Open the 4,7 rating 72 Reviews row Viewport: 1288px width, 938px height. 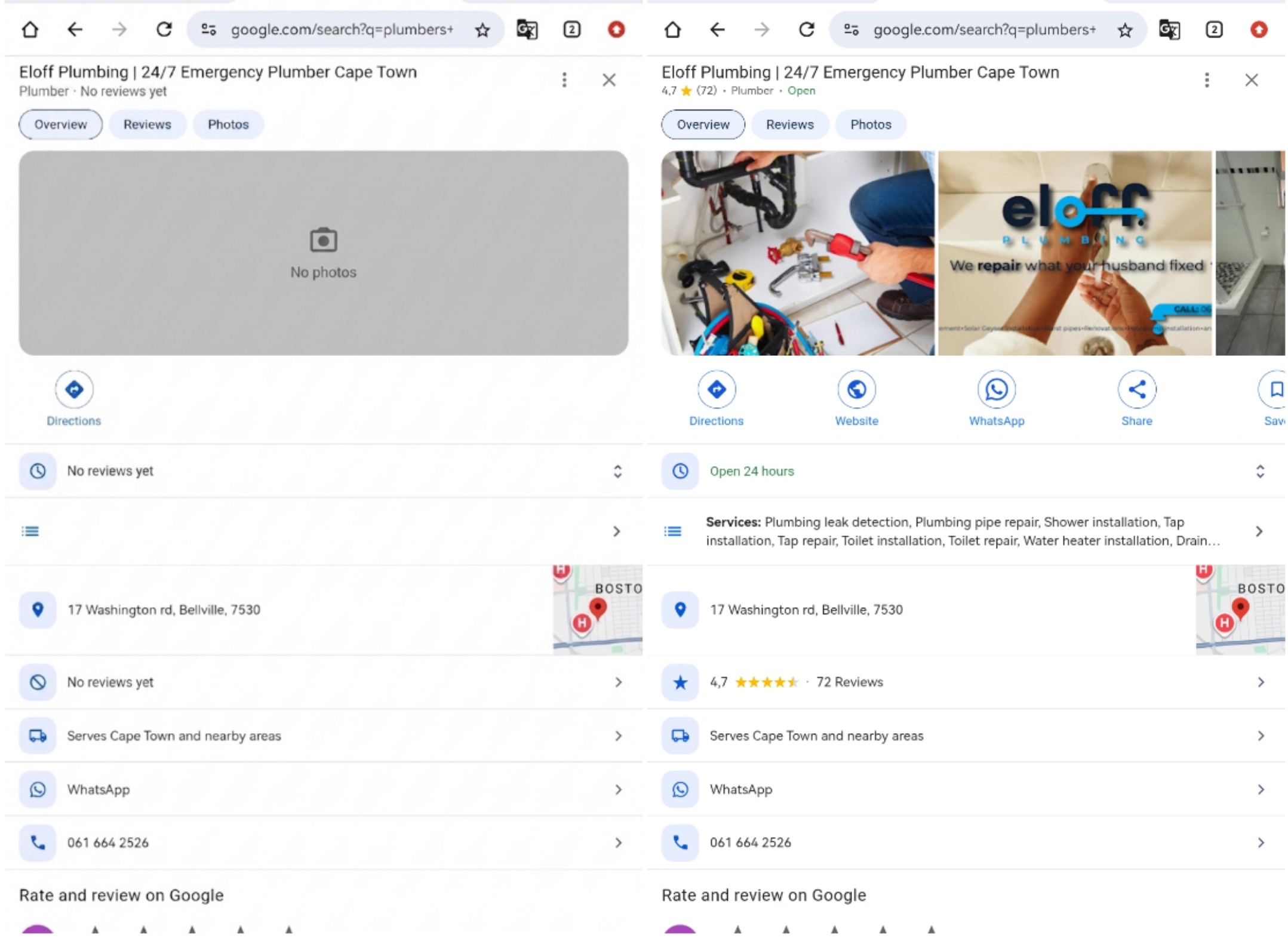tap(966, 682)
